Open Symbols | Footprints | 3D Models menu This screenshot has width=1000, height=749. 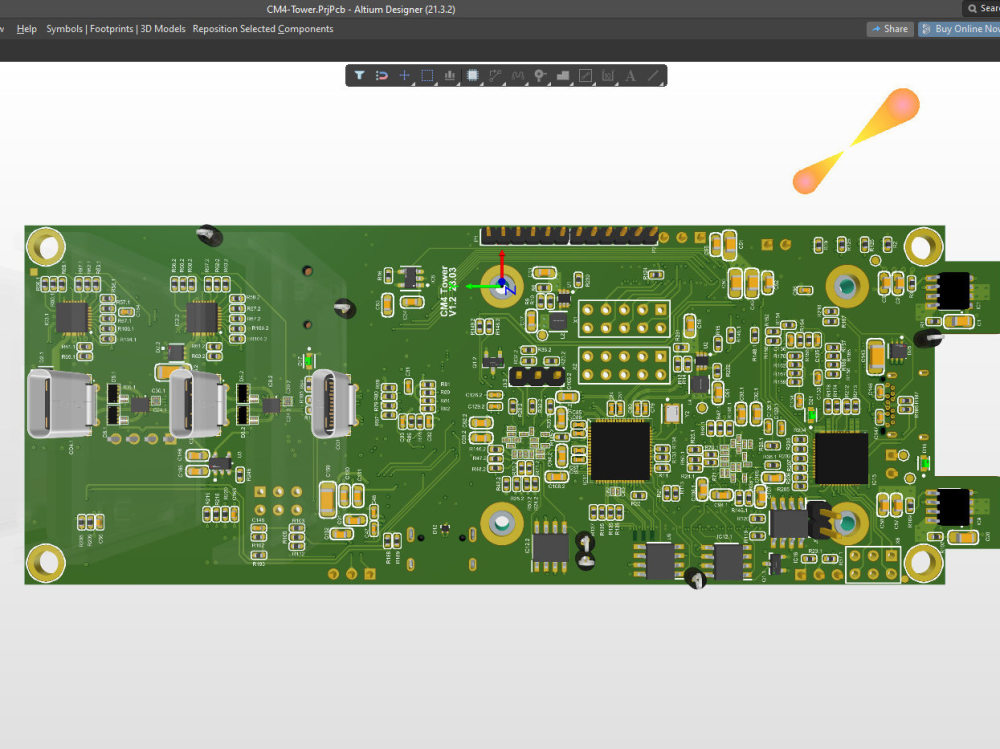(115, 29)
